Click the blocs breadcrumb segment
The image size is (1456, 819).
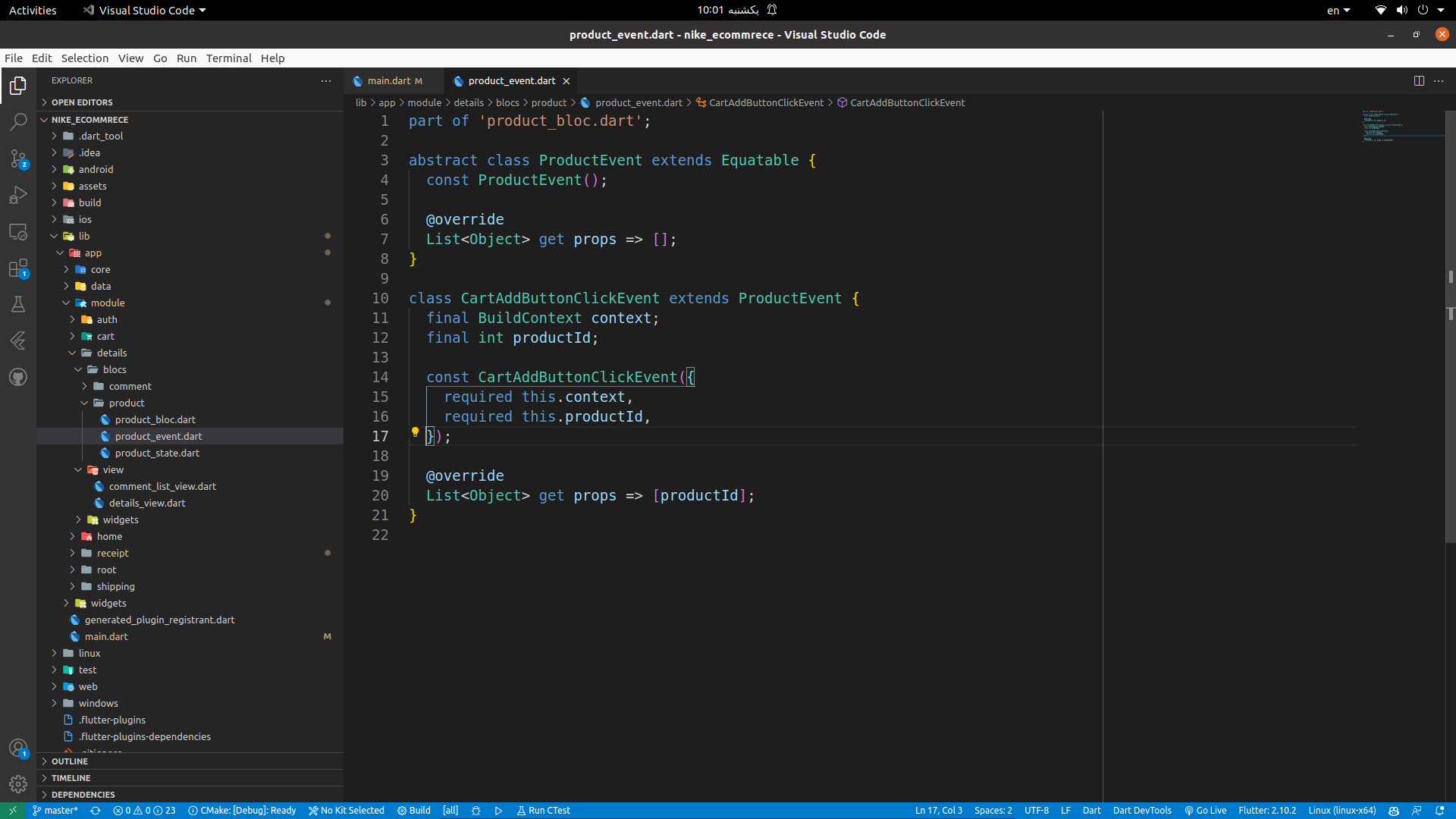[507, 102]
